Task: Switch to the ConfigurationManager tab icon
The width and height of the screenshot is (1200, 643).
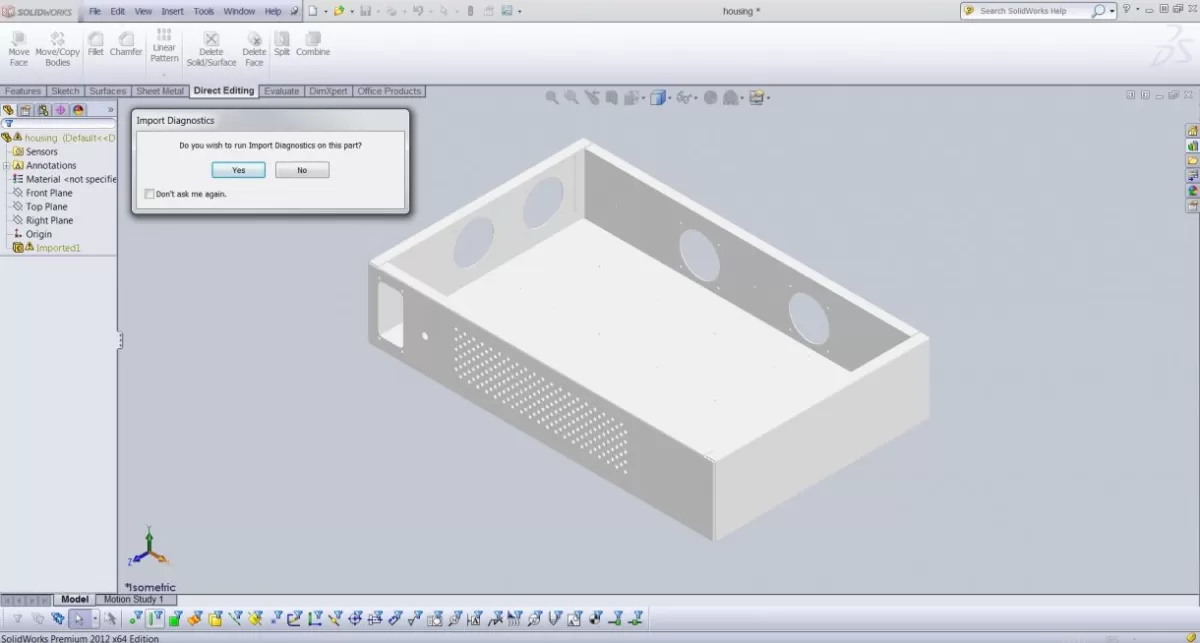Action: tap(43, 110)
